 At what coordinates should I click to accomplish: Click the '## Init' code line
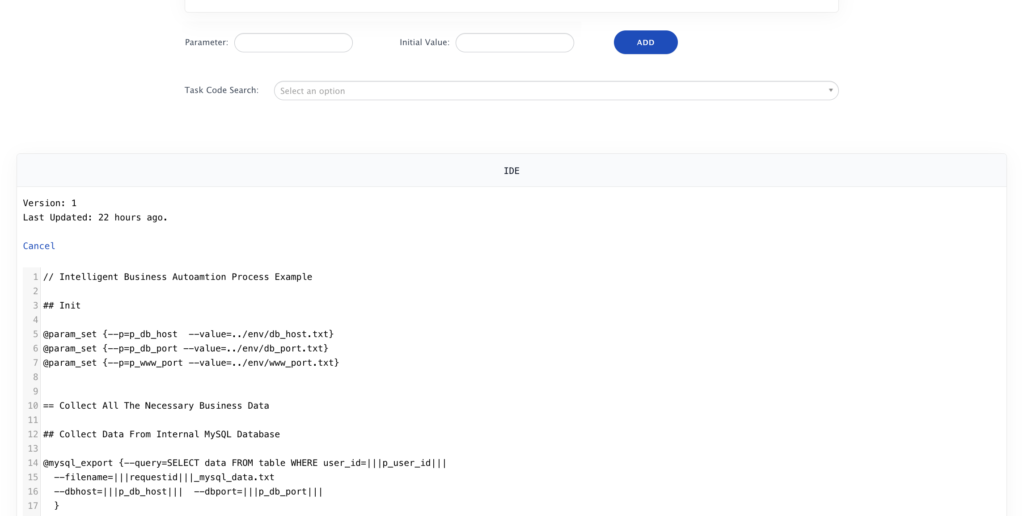(62, 305)
